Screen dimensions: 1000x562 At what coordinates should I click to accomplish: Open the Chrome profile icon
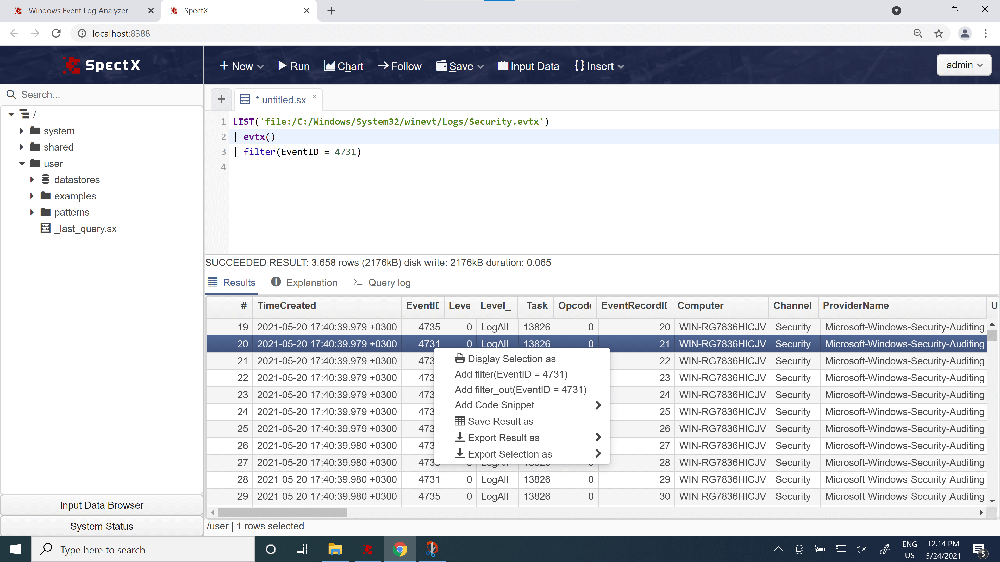click(x=964, y=33)
